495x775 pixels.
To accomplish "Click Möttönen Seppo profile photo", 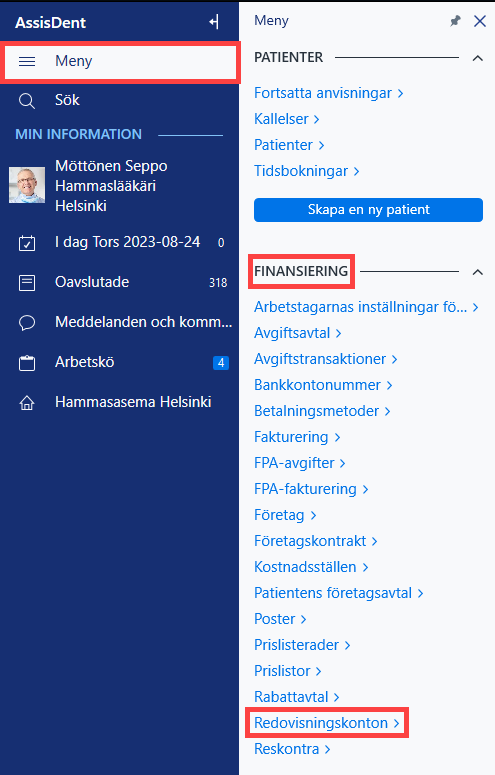I will coord(27,185).
